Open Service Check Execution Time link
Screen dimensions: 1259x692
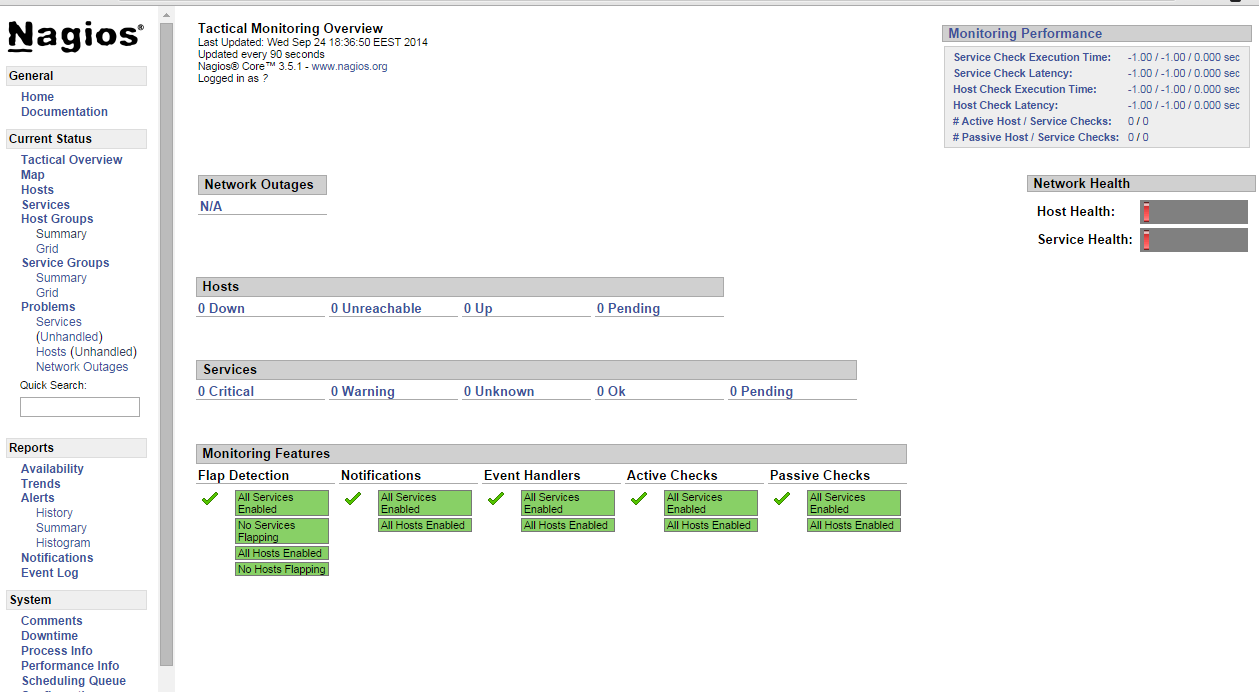click(x=1032, y=58)
